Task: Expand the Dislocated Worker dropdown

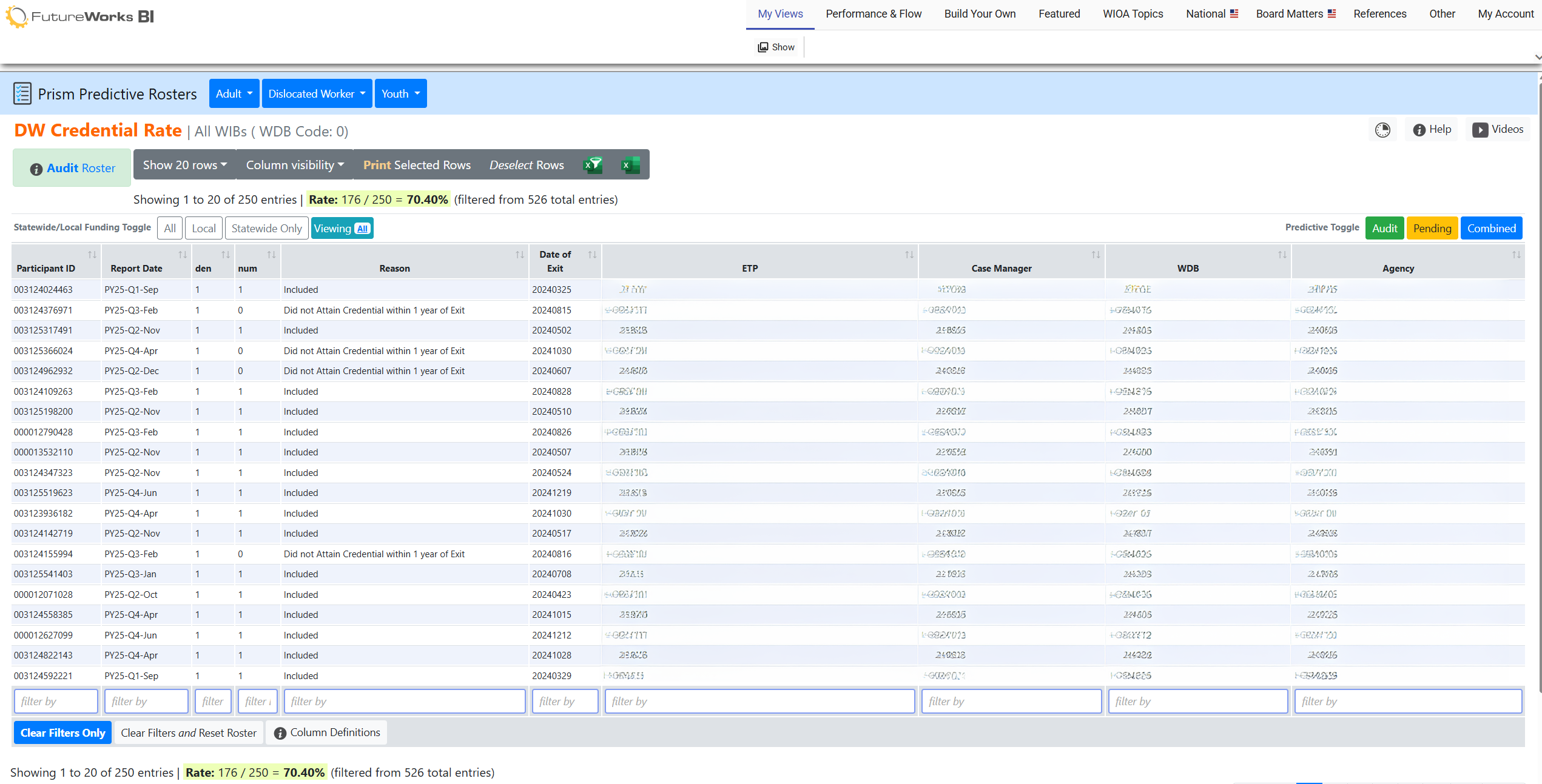Action: tap(317, 93)
